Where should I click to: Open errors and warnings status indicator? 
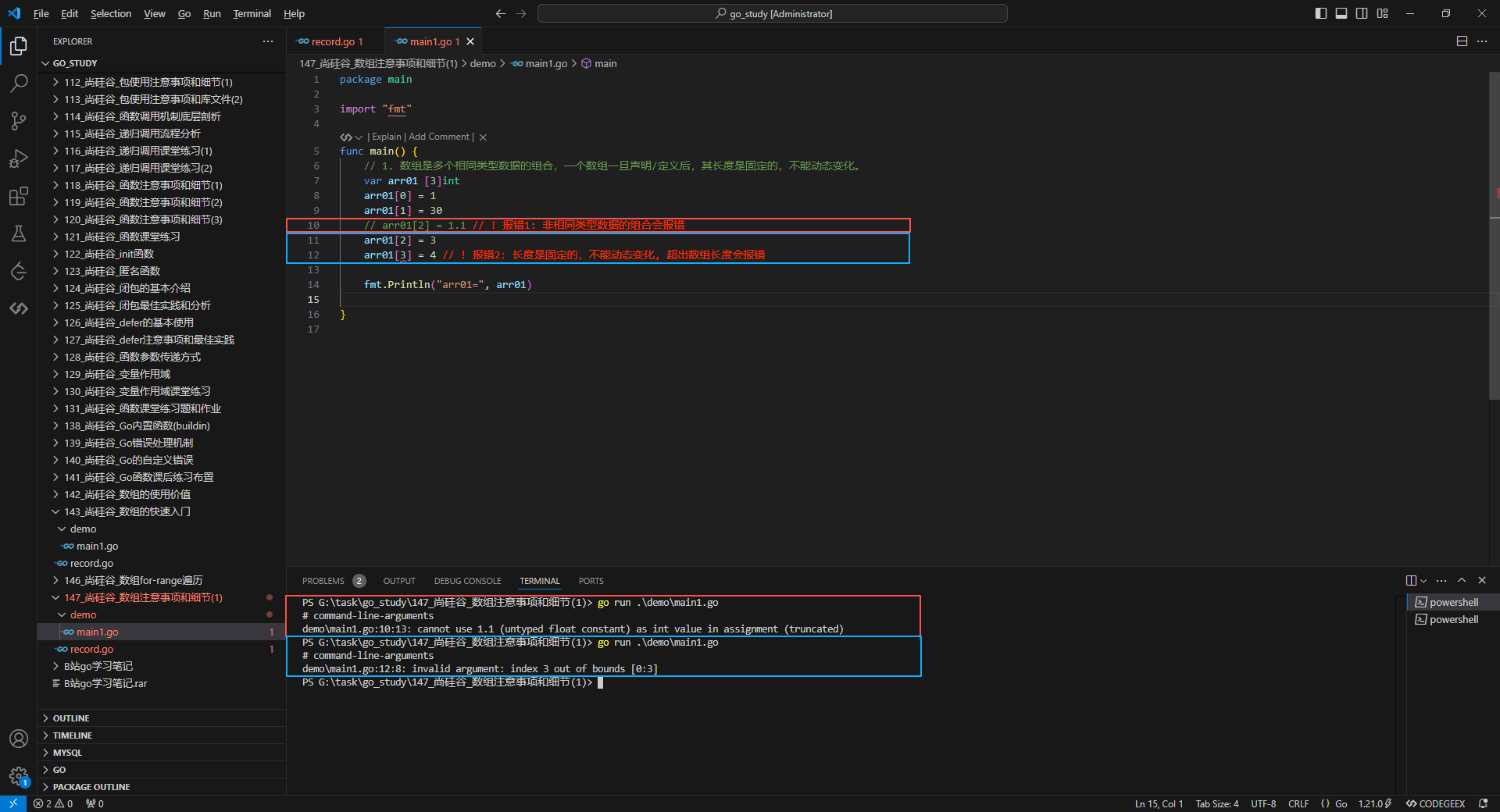[x=53, y=803]
